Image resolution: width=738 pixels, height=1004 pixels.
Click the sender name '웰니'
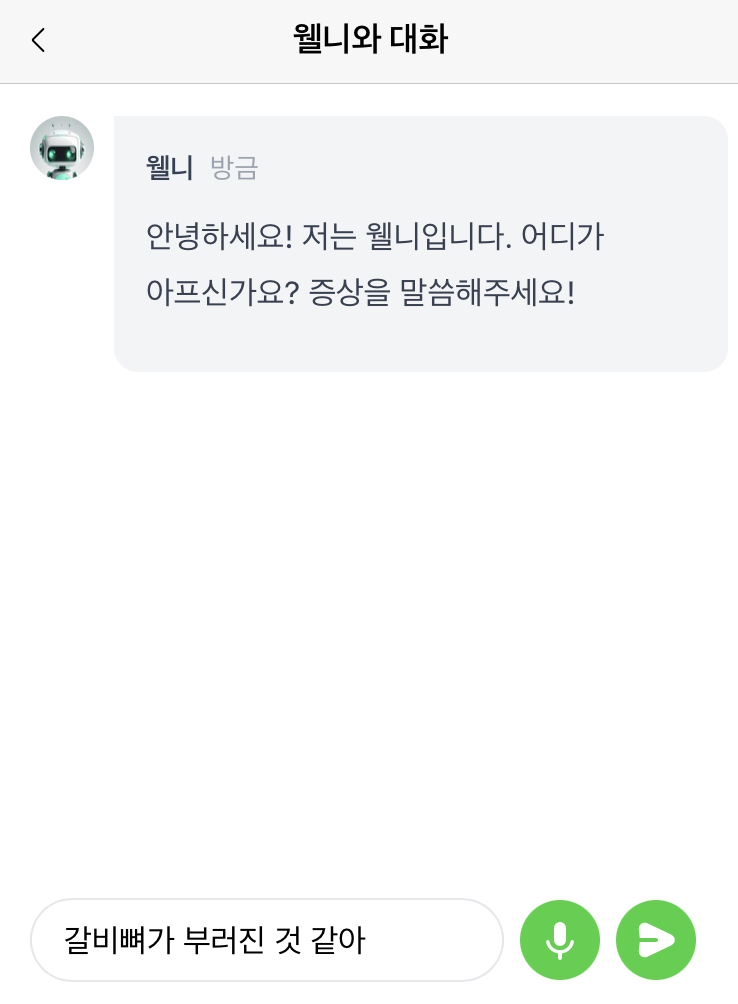coord(169,168)
